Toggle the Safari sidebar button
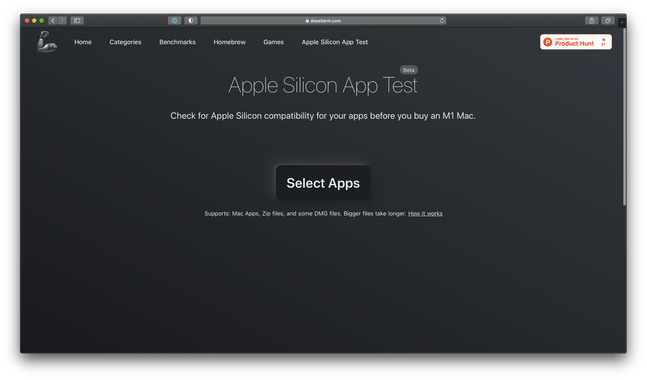Screen dimensions: 647x380 tap(77, 20)
